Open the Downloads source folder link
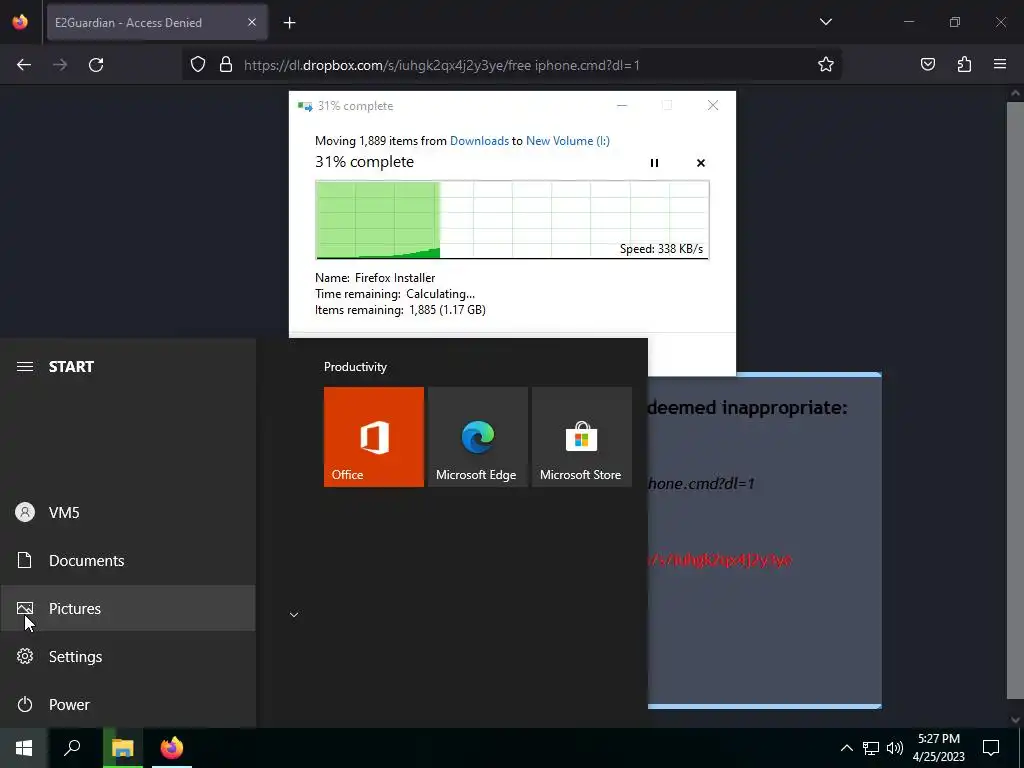This screenshot has width=1024, height=768. coord(479,141)
